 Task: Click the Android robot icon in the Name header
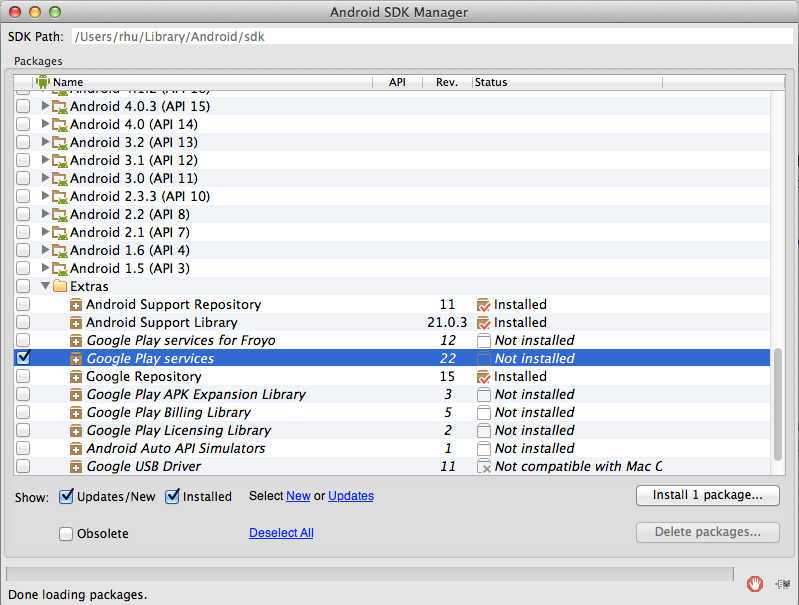43,82
